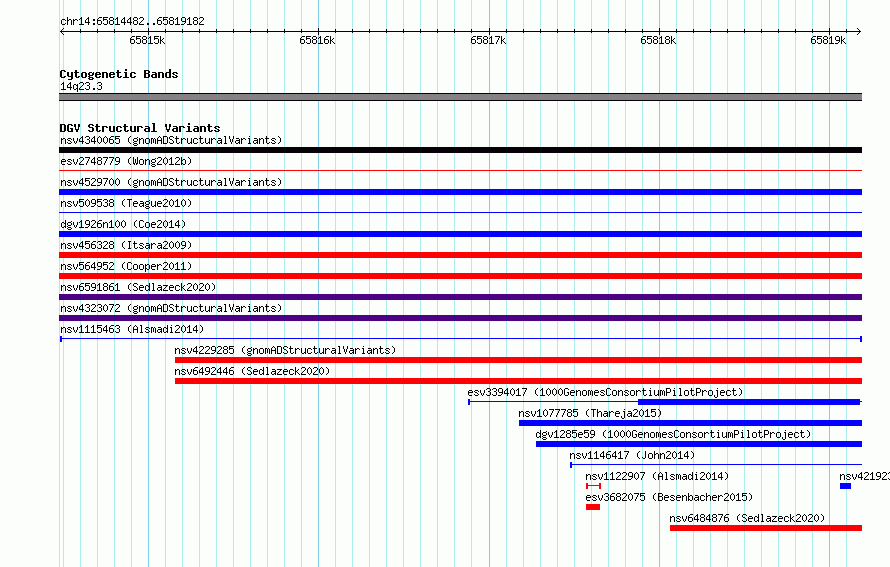
Task: Click the 65818k ruler position
Action: [658, 40]
